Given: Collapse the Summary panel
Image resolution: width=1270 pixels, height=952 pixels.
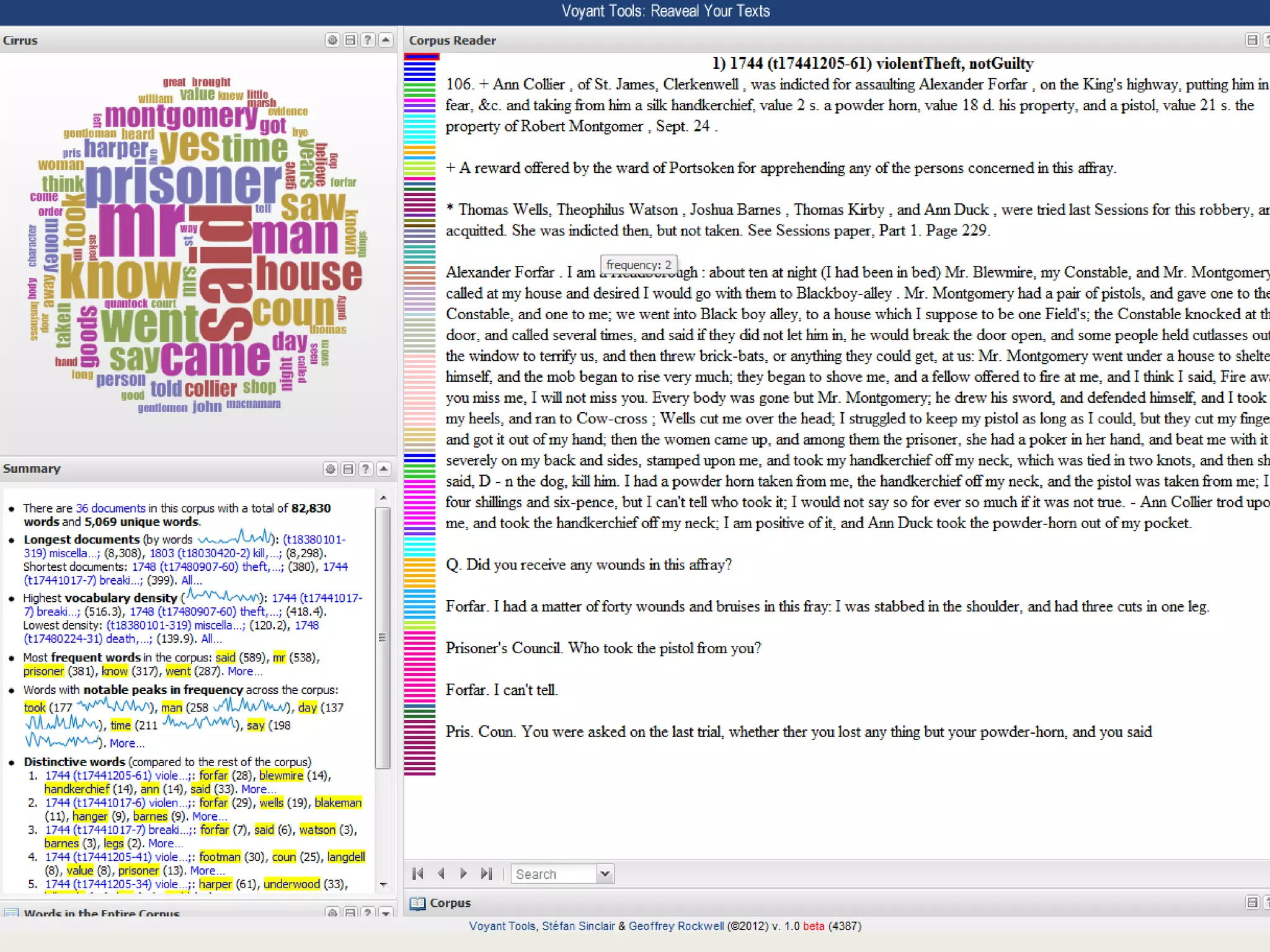Looking at the screenshot, I should pyautogui.click(x=384, y=469).
